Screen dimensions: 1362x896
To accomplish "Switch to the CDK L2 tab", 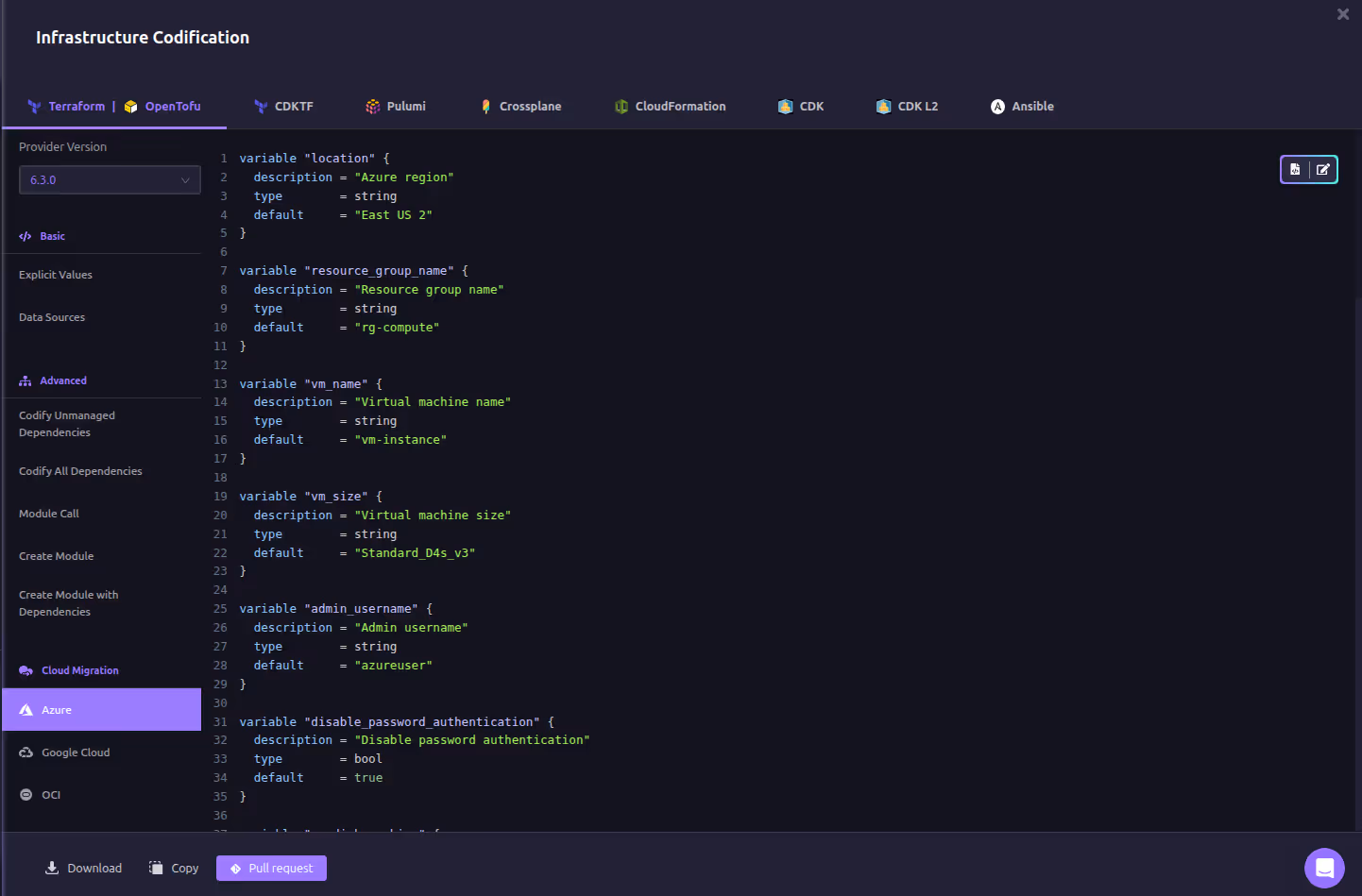I will (x=907, y=107).
